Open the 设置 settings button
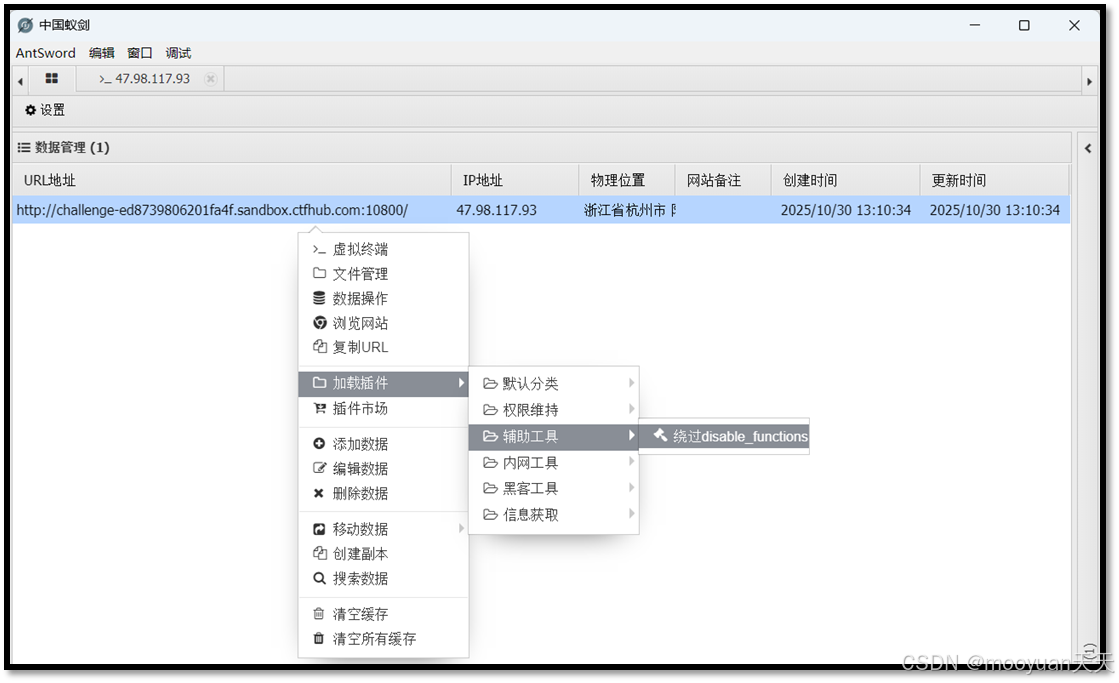Viewport: 1119px width, 683px height. click(x=45, y=110)
